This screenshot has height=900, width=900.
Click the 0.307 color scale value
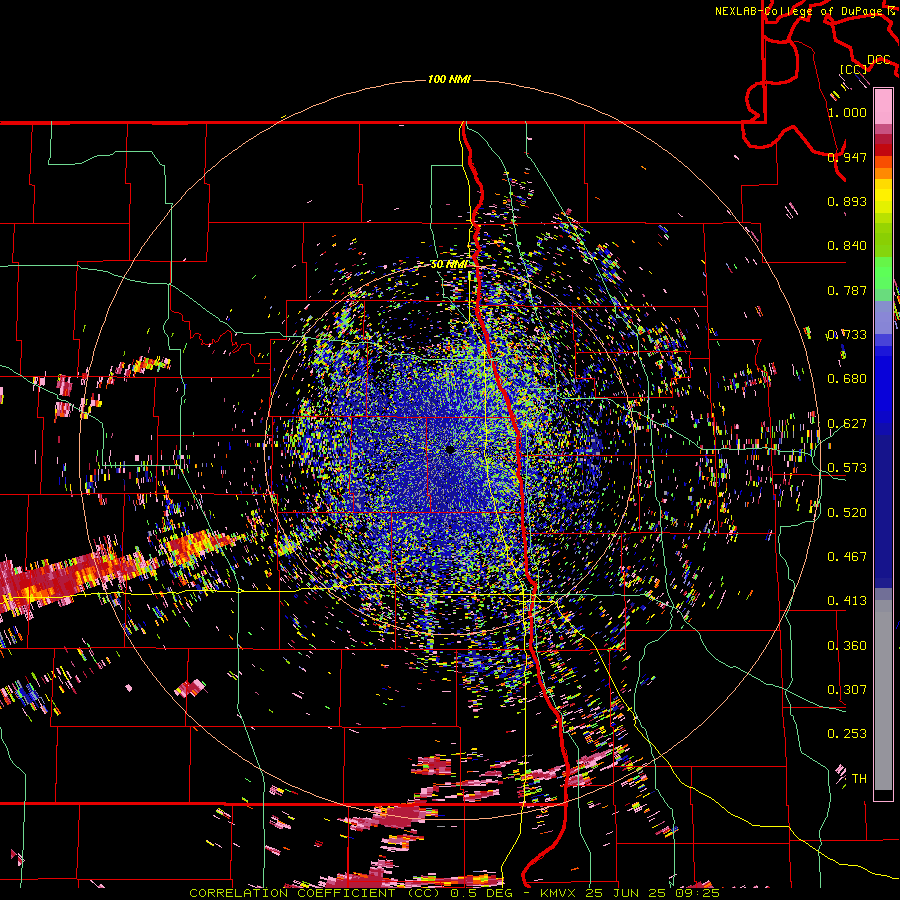point(847,690)
